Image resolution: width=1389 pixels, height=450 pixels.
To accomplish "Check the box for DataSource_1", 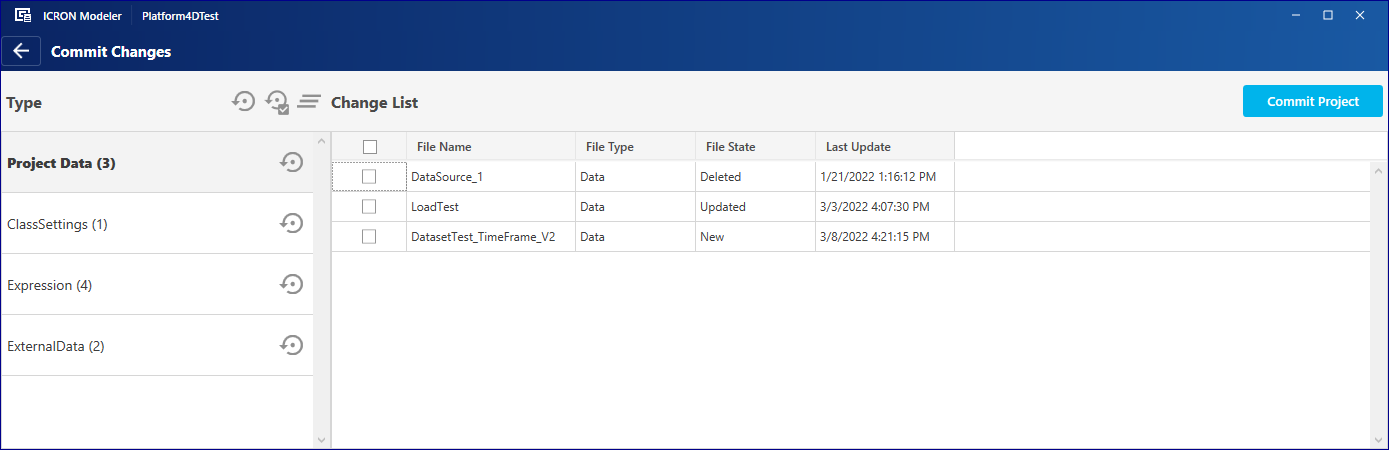I will point(369,176).
